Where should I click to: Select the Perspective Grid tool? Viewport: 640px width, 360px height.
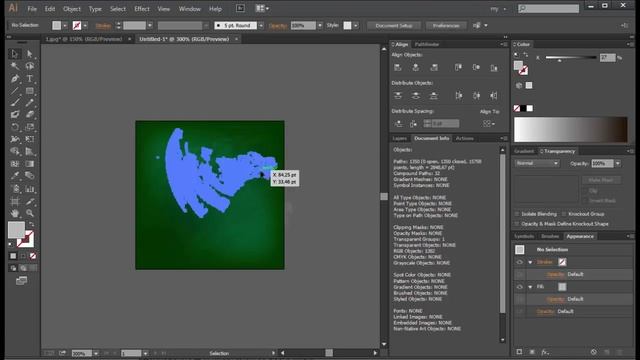click(x=30, y=151)
